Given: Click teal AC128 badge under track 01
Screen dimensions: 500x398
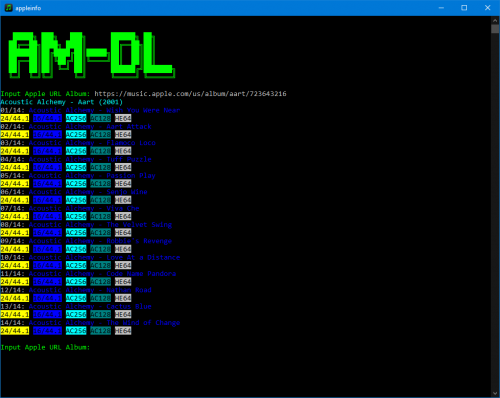Looking at the screenshot, I should (100, 118).
